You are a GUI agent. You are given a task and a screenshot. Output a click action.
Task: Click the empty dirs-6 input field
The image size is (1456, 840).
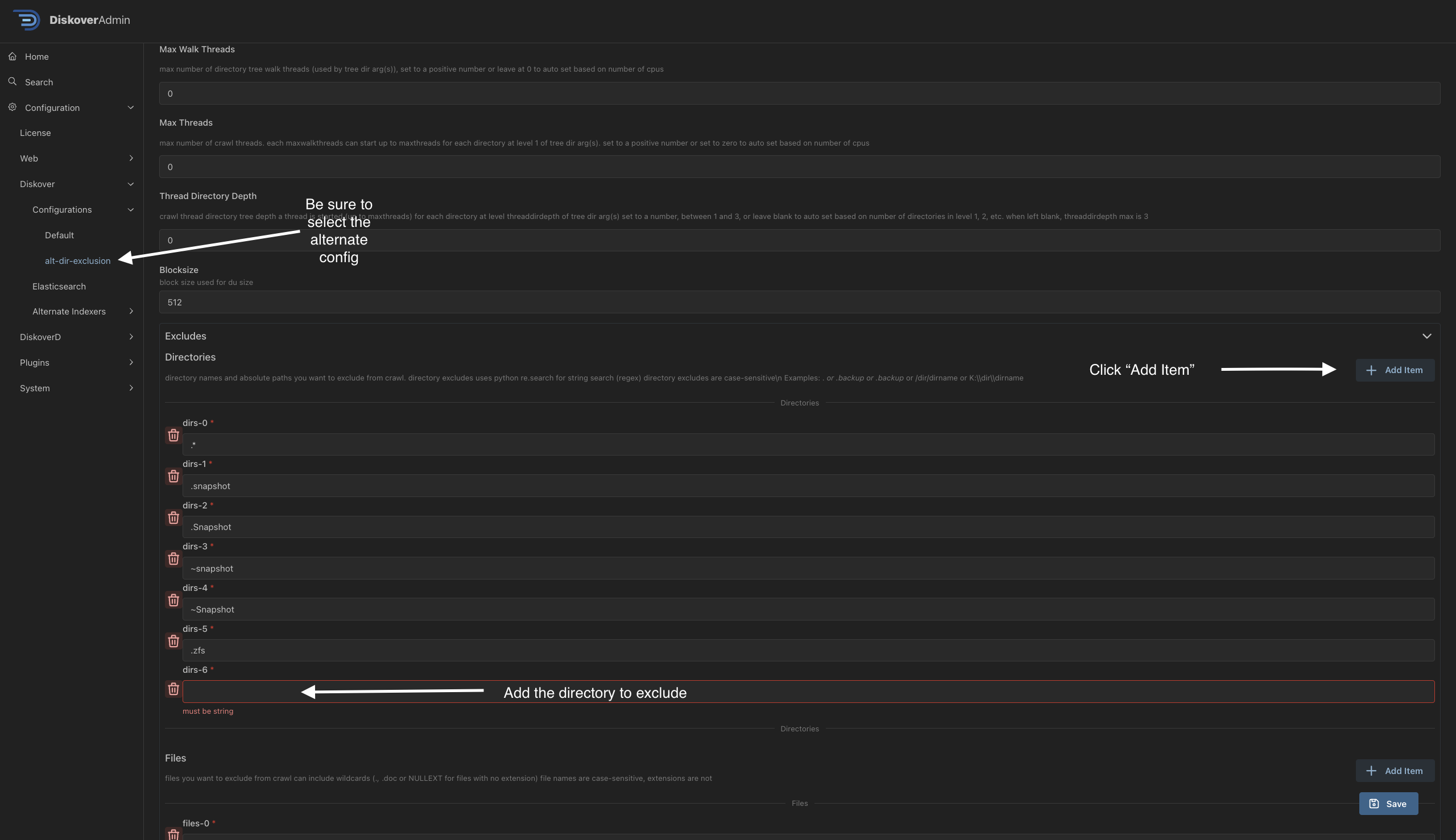(808, 692)
